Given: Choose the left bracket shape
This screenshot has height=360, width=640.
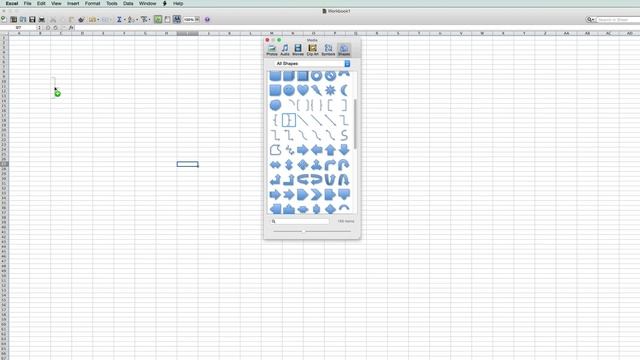Looking at the screenshot, I should (330, 105).
